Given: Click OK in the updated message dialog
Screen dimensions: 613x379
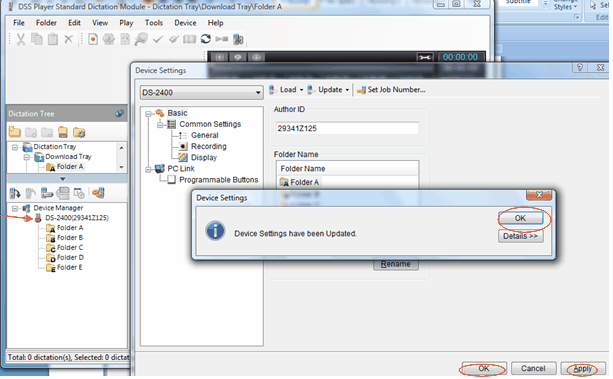Looking at the screenshot, I should point(520,218).
